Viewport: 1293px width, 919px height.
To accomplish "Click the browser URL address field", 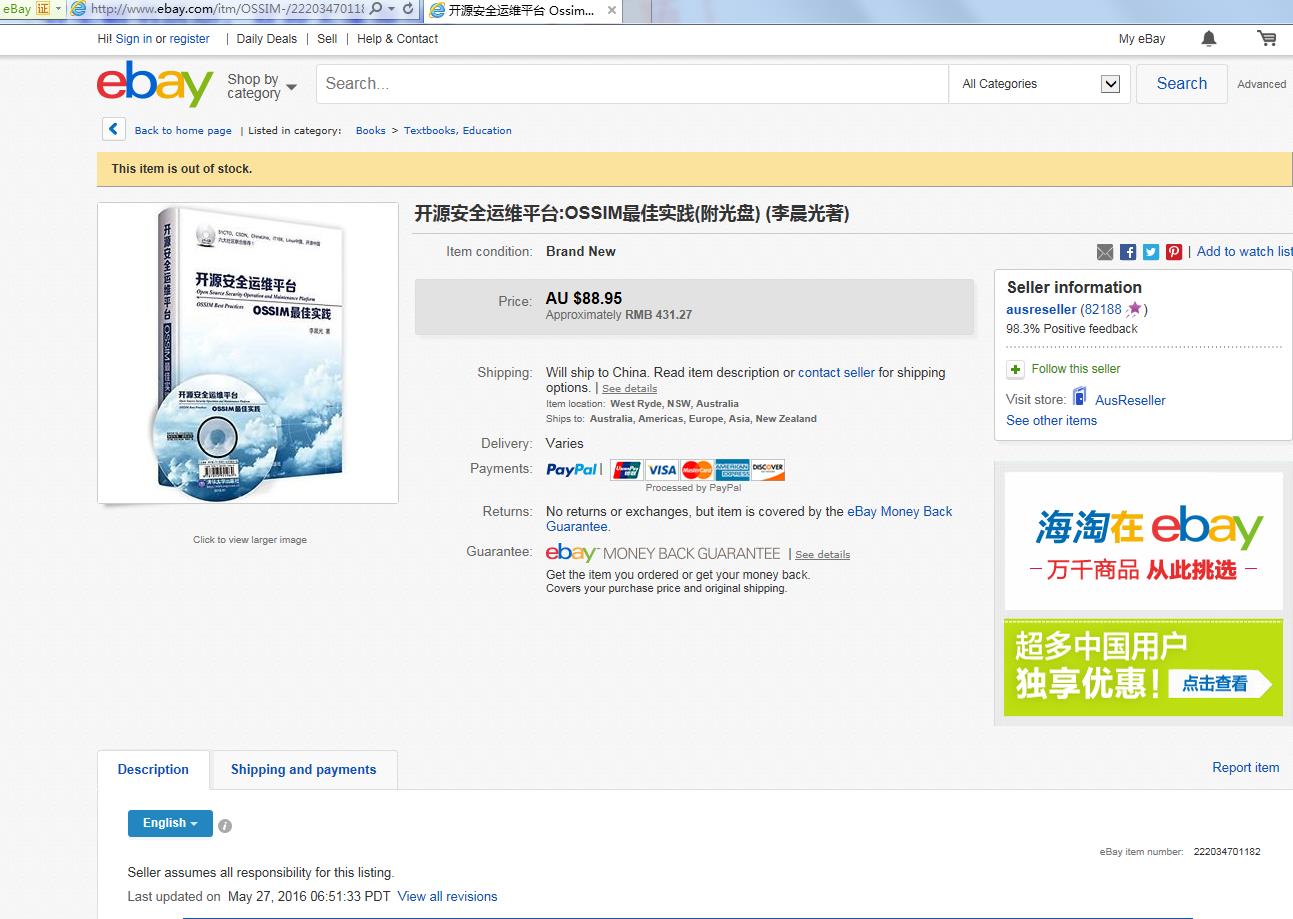I will click(x=227, y=8).
